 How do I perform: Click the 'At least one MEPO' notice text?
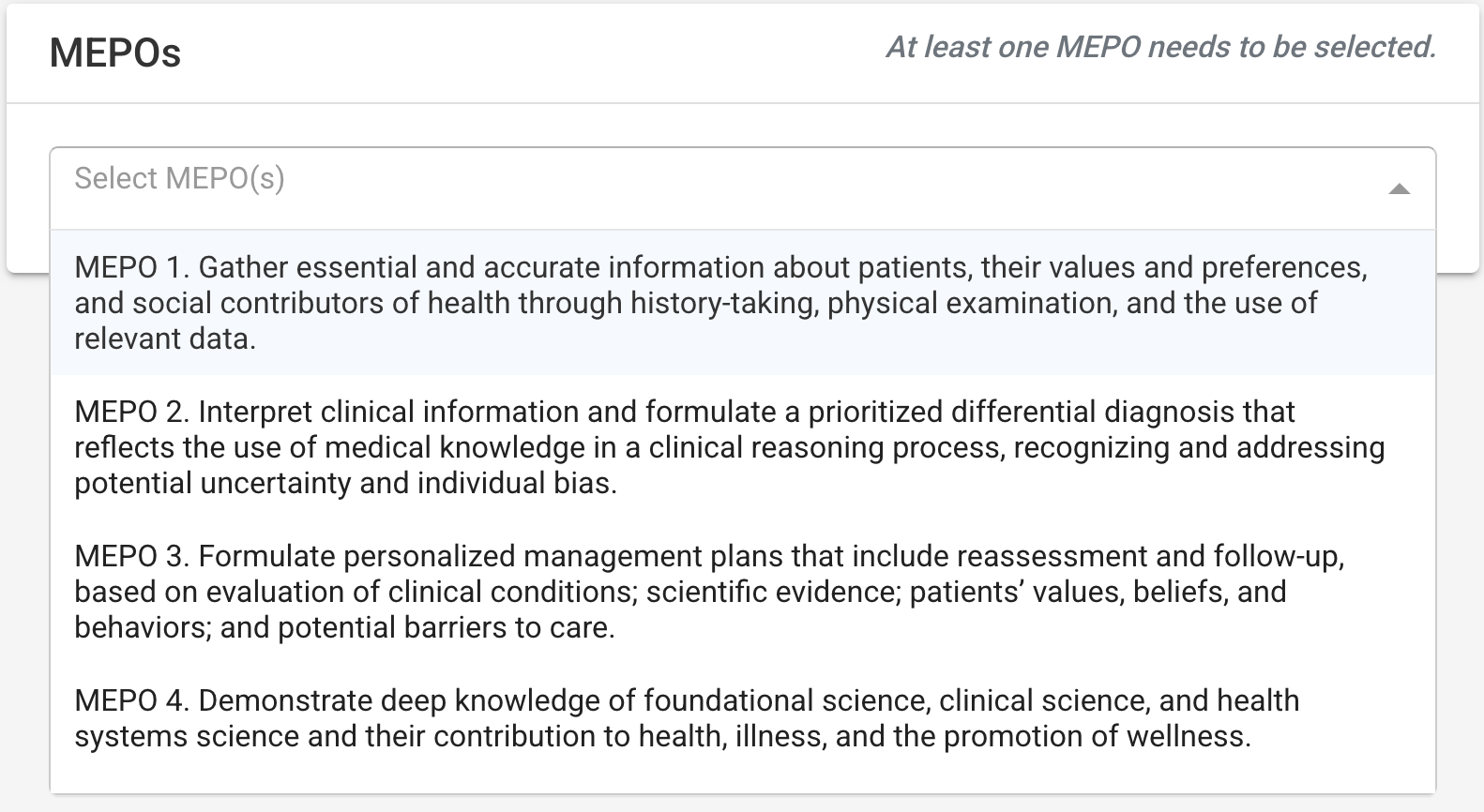coord(1161,47)
